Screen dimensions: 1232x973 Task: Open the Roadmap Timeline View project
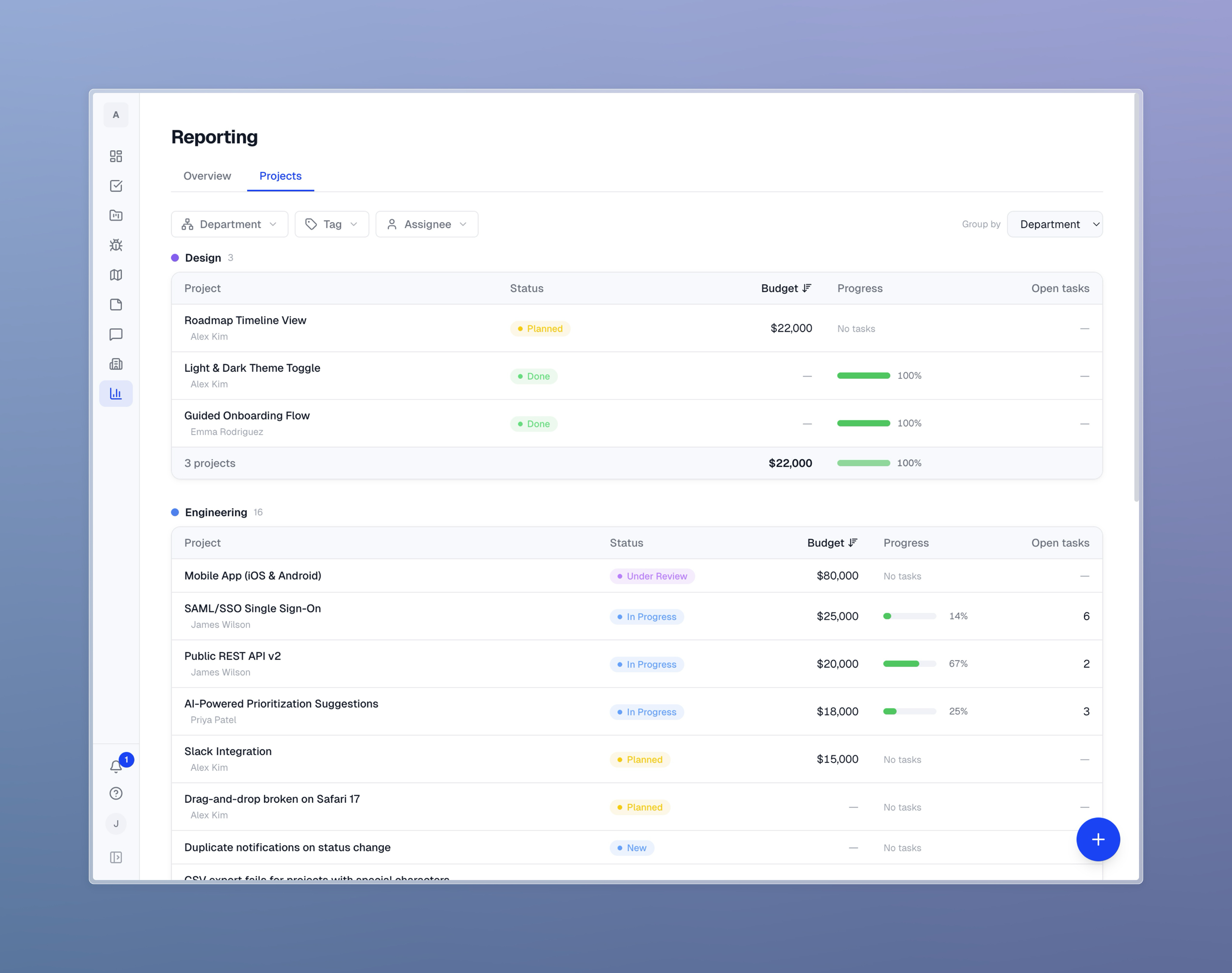click(x=245, y=320)
